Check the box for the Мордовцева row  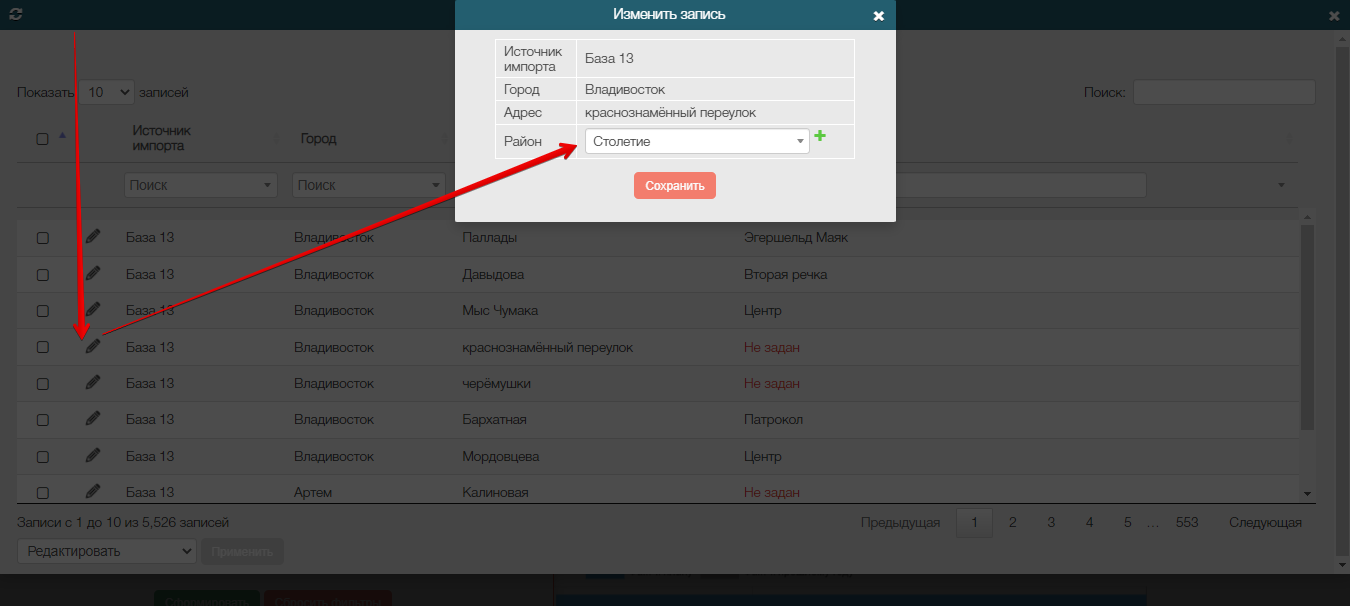point(43,457)
